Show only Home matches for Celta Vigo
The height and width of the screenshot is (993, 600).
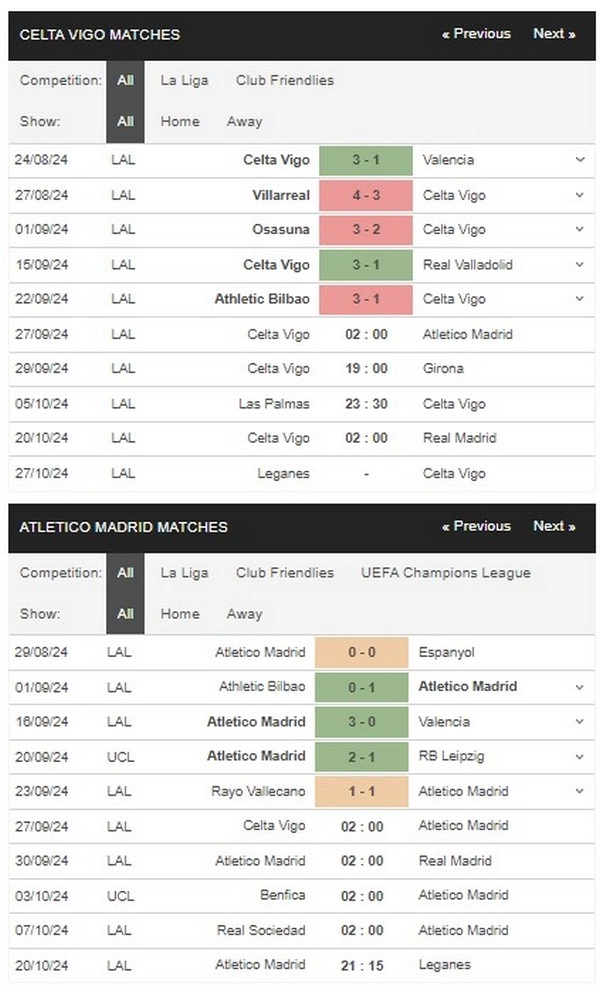click(180, 122)
